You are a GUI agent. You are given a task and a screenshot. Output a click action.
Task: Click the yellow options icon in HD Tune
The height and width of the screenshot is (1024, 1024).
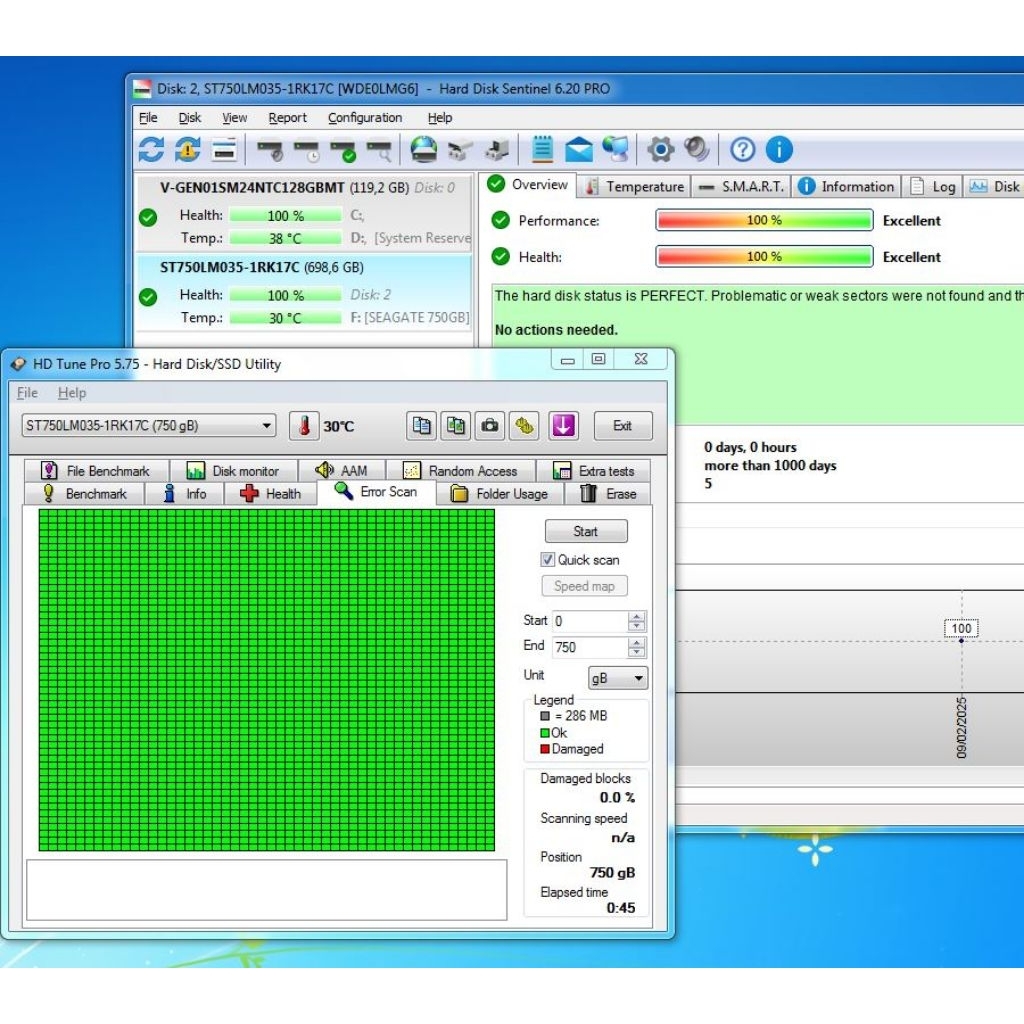tap(524, 426)
